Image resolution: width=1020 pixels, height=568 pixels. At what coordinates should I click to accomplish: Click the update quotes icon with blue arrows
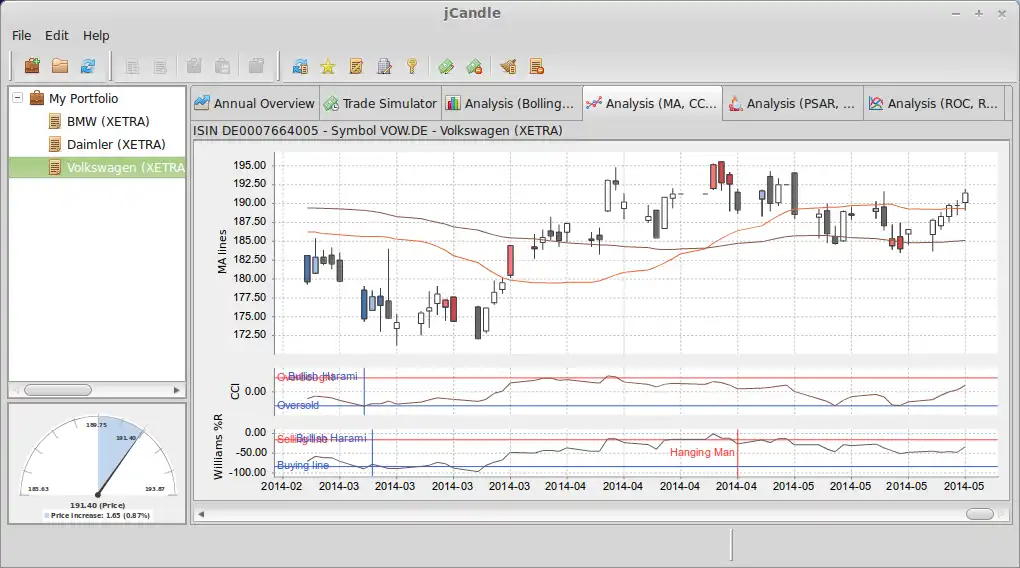click(300, 66)
